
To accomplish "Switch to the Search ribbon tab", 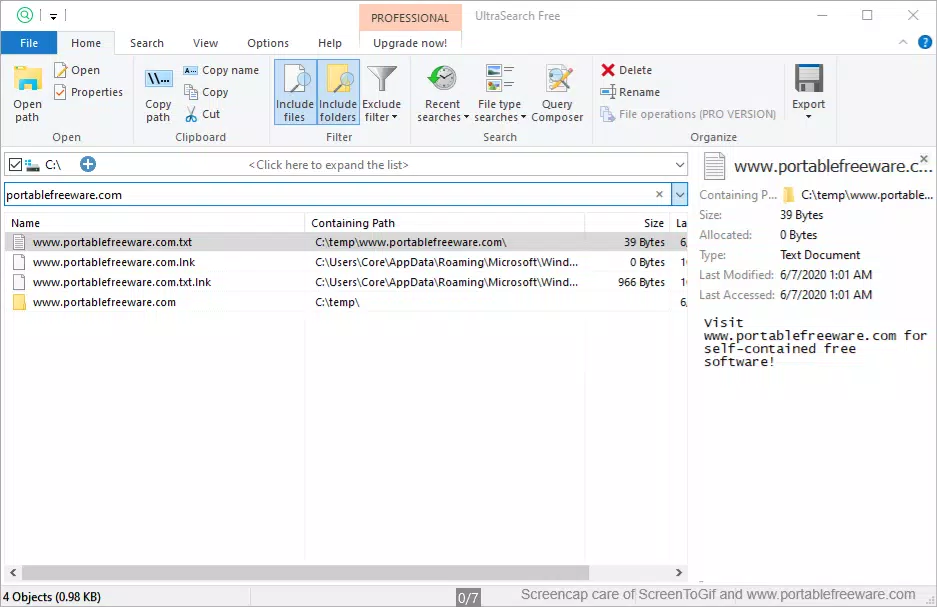I will point(147,43).
